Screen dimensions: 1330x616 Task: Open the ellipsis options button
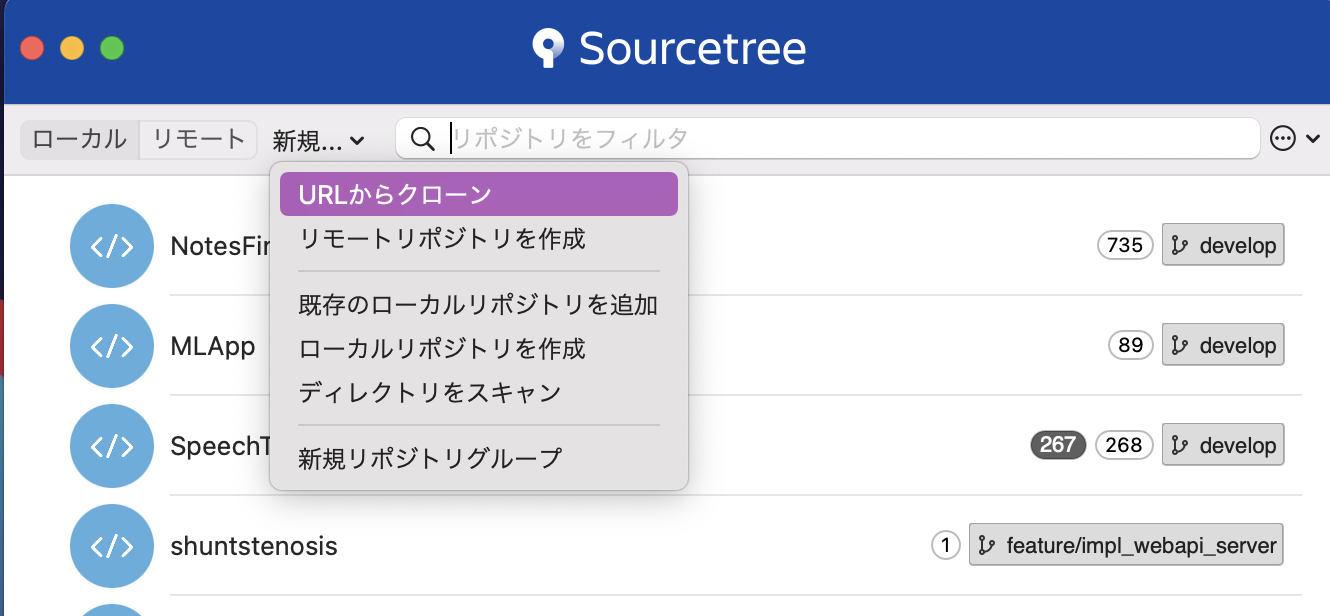click(1283, 139)
